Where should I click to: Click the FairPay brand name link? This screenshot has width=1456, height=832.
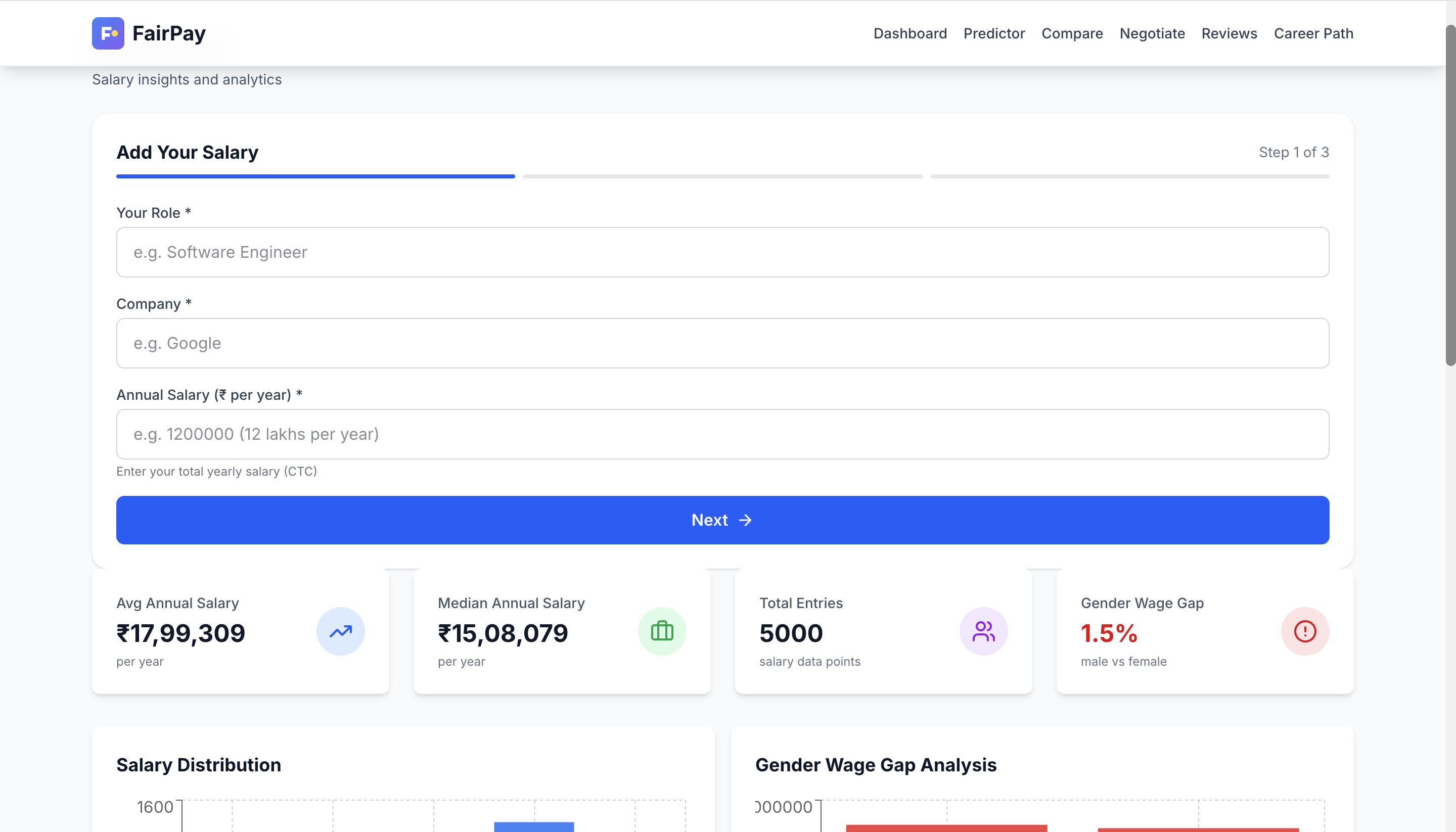pyautogui.click(x=168, y=33)
